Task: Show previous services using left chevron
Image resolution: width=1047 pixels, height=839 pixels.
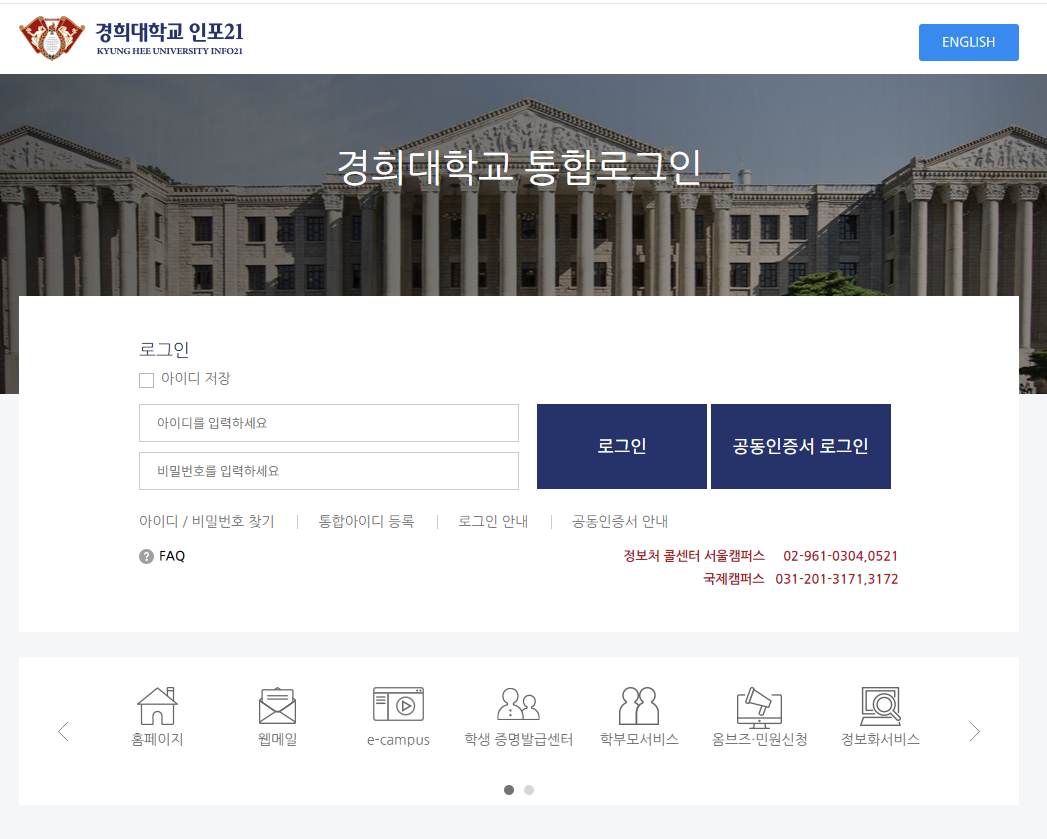Action: (x=64, y=731)
